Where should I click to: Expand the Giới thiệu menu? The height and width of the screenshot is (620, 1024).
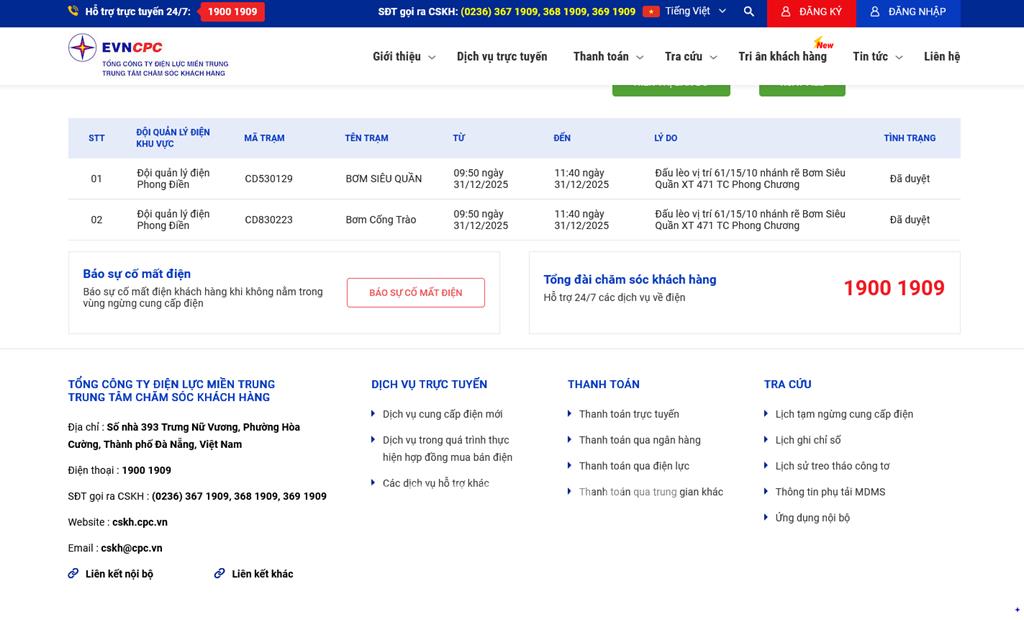[403, 57]
